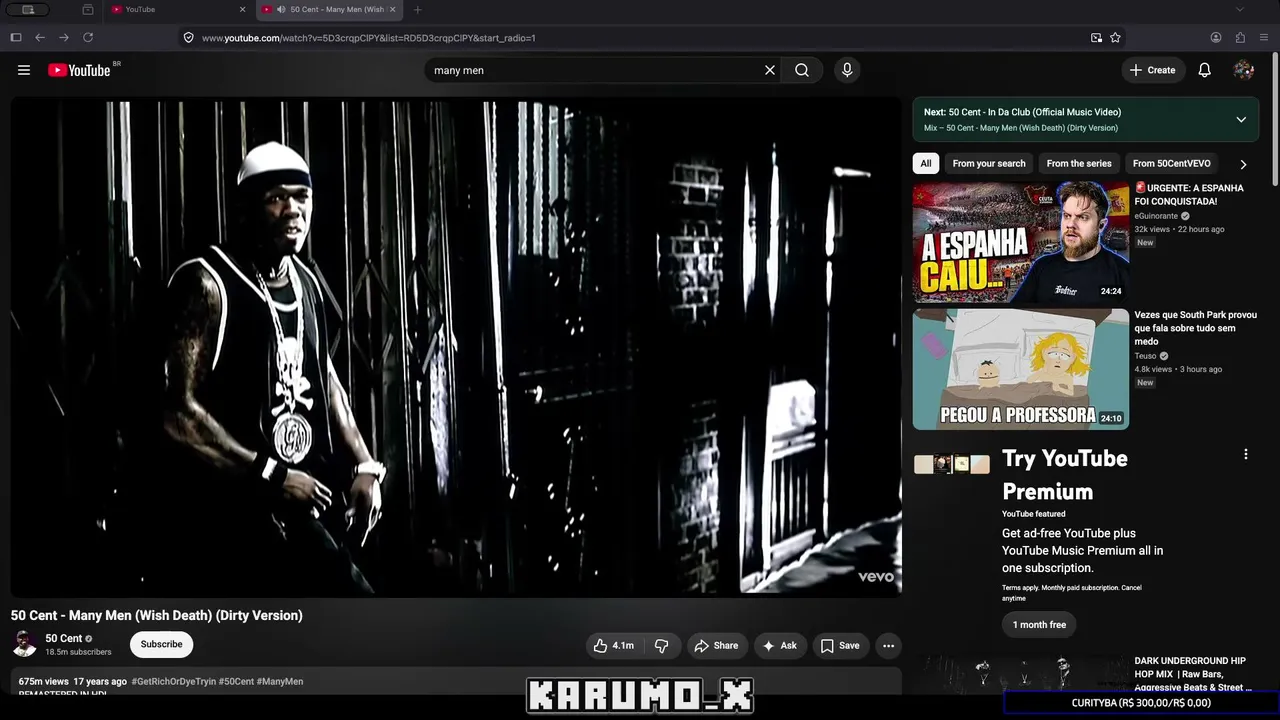This screenshot has width=1280, height=720.
Task: Open the notifications bell
Action: click(1205, 70)
